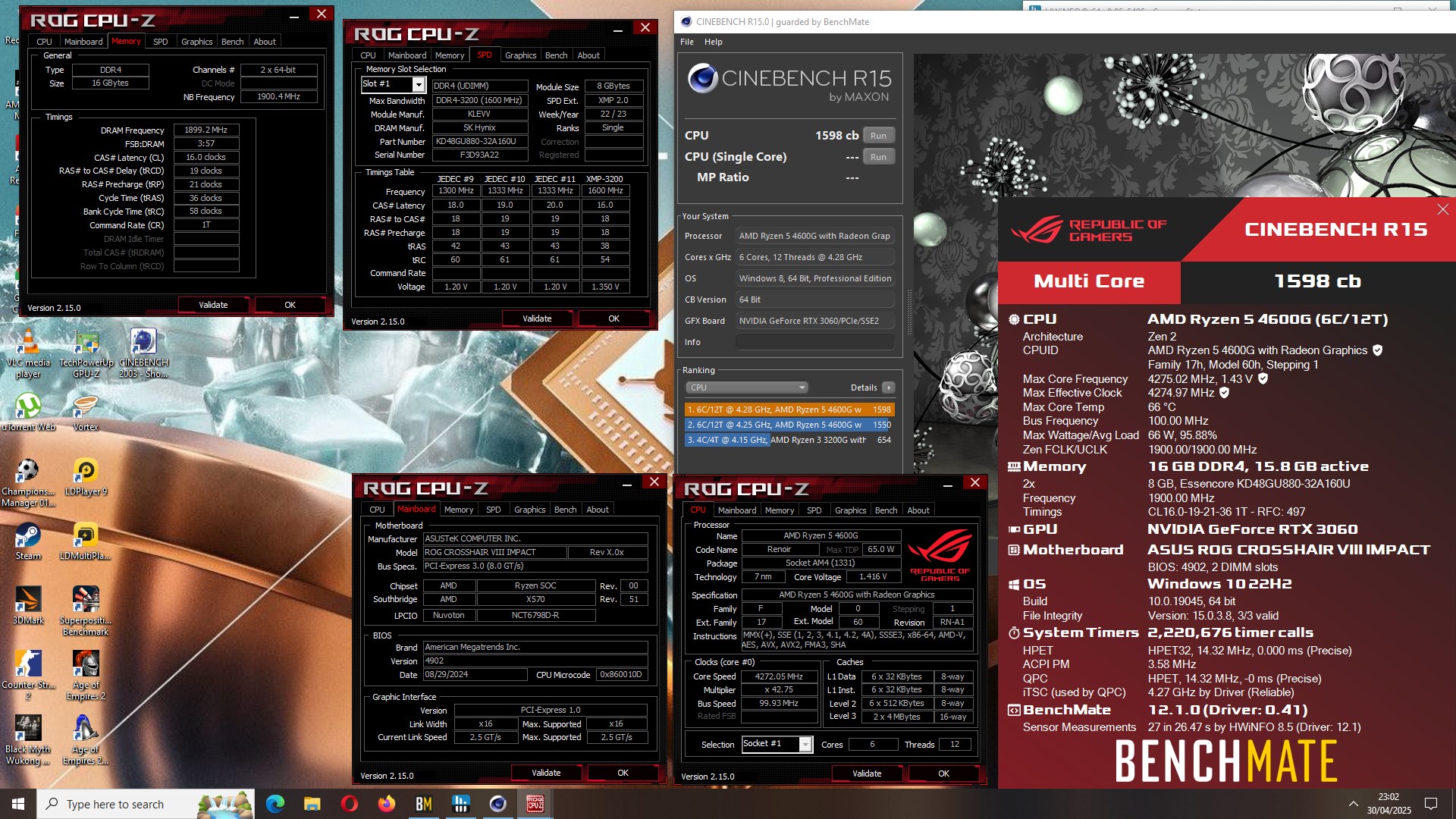Open Firefox from taskbar
Viewport: 1456px width, 819px height.
click(x=386, y=804)
